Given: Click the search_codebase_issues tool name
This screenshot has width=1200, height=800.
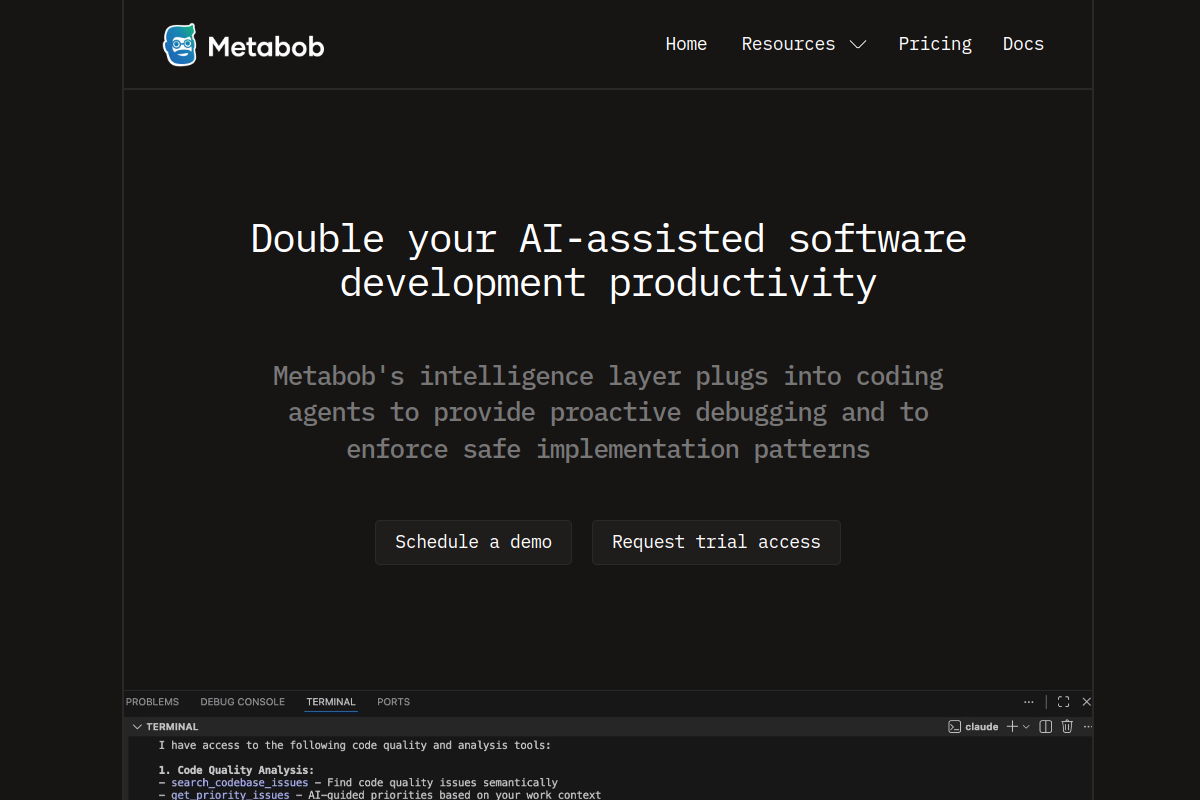Looking at the screenshot, I should point(240,783).
